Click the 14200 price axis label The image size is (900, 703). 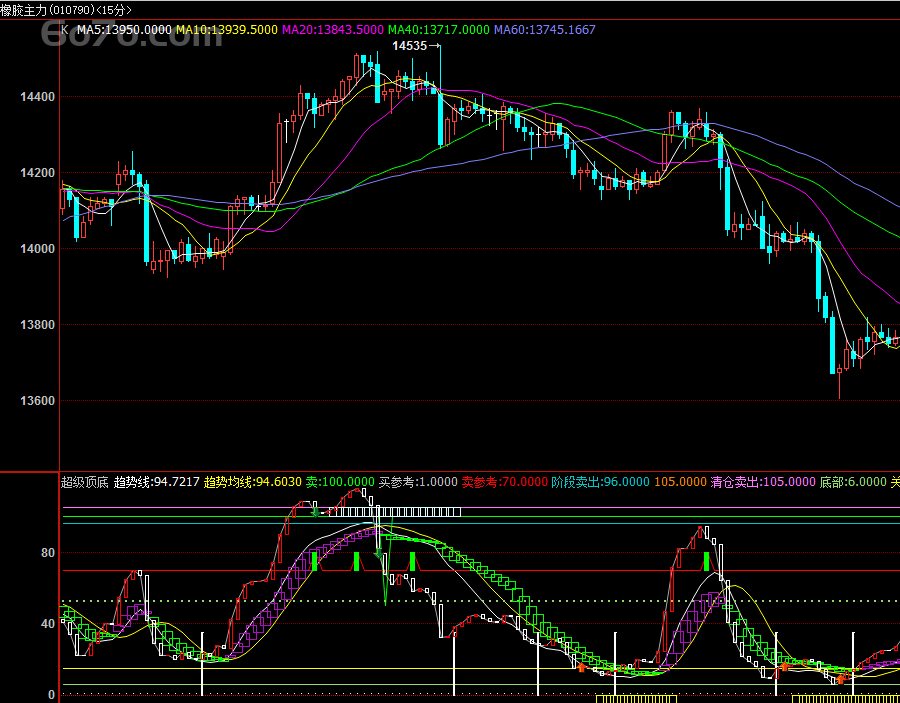(37, 173)
